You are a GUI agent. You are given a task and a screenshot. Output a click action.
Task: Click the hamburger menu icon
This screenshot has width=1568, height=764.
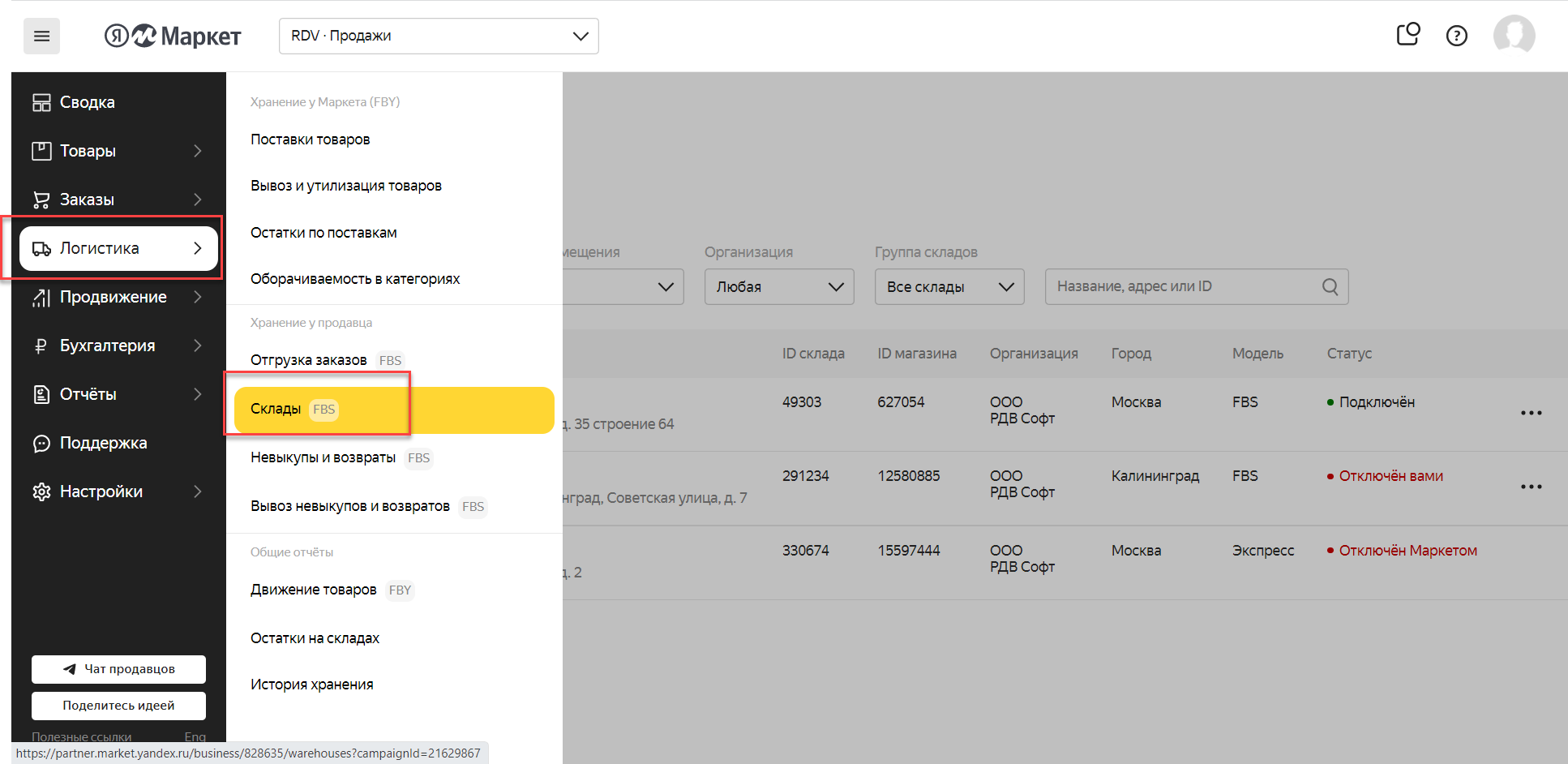(x=41, y=36)
